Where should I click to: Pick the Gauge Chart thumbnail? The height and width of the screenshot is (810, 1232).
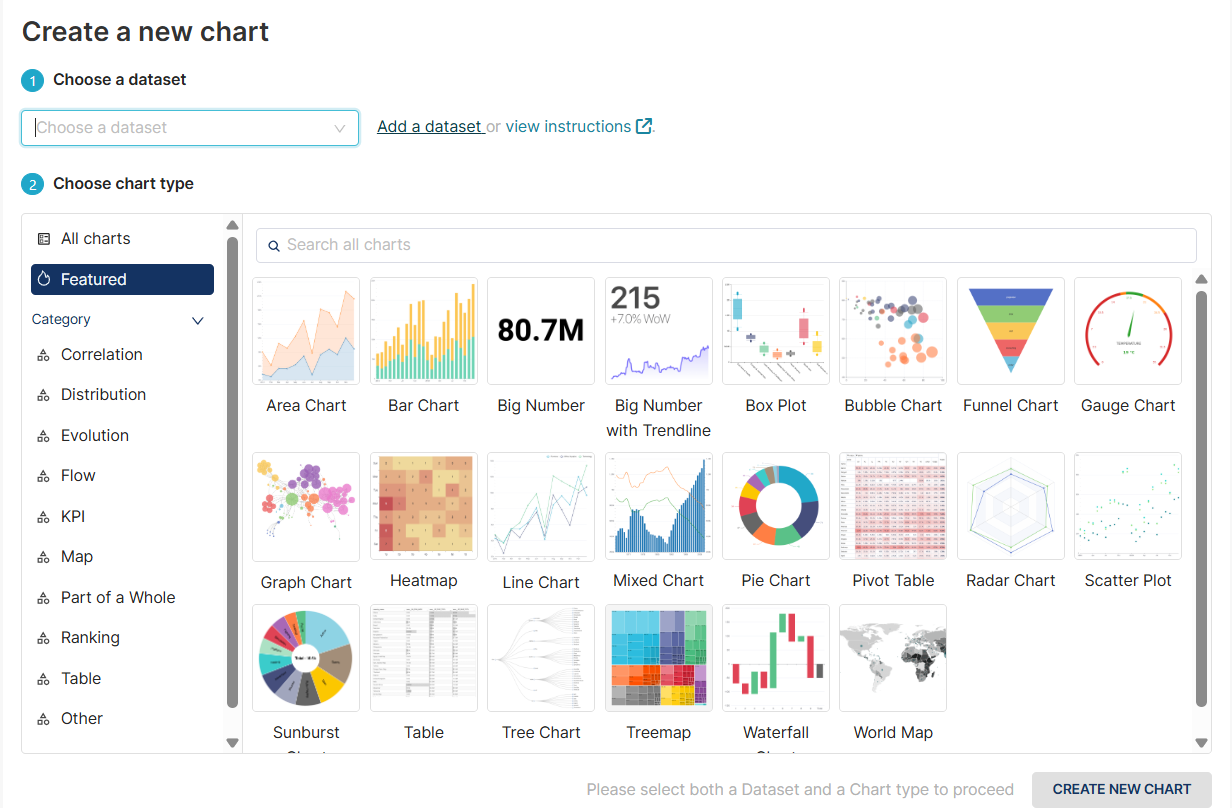pyautogui.click(x=1127, y=332)
